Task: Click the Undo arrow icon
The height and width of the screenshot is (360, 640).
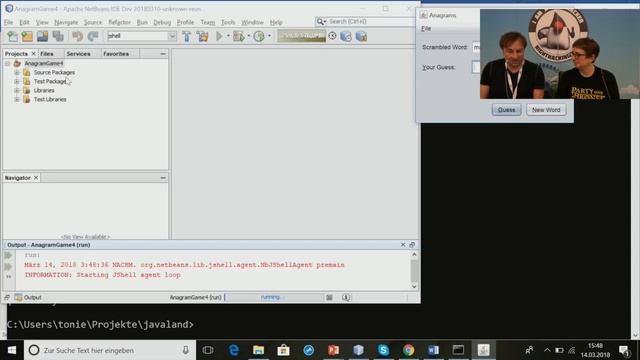Action: (x=77, y=36)
